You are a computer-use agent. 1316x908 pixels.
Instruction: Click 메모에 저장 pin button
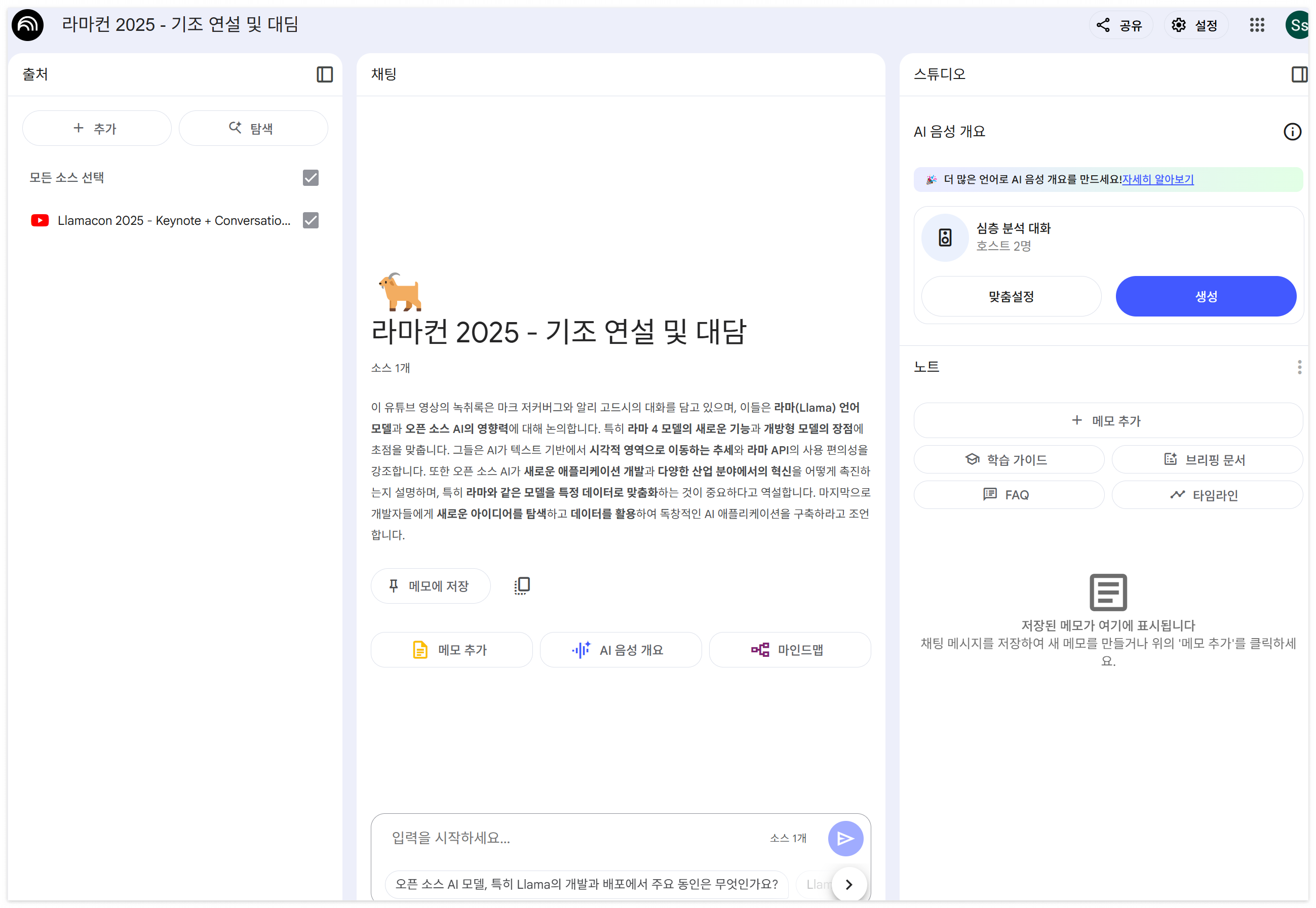click(x=430, y=585)
